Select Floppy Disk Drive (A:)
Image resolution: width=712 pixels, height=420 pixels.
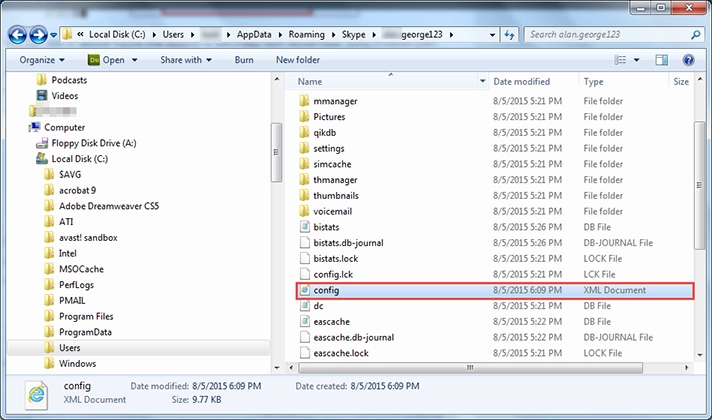click(x=94, y=143)
